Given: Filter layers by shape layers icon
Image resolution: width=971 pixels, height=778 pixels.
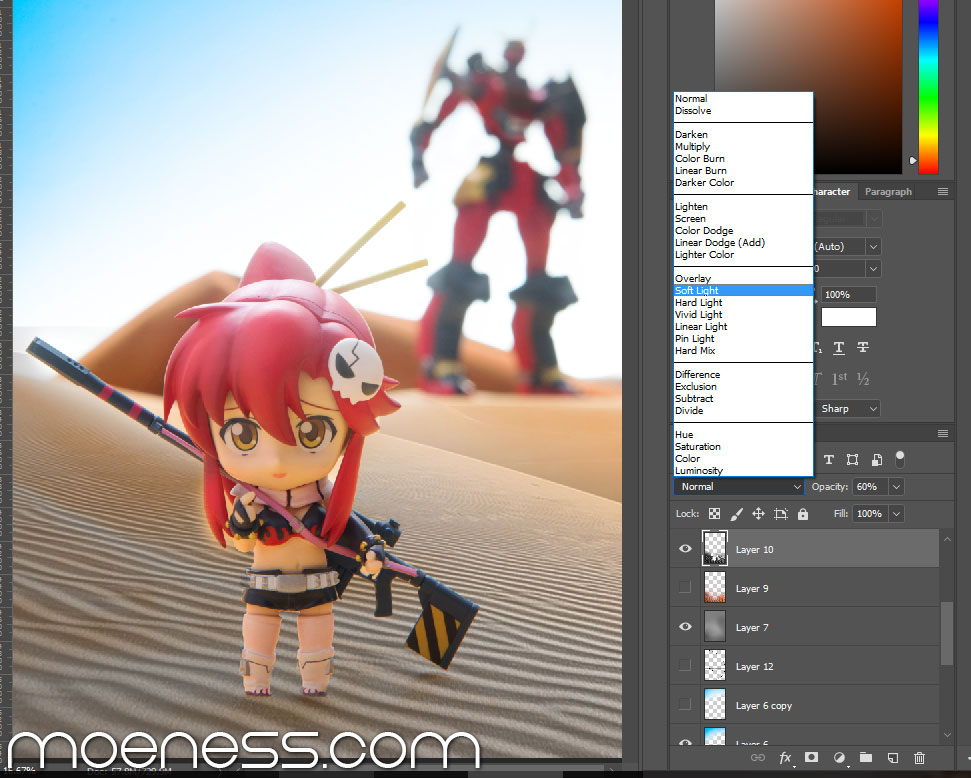Looking at the screenshot, I should tap(853, 459).
